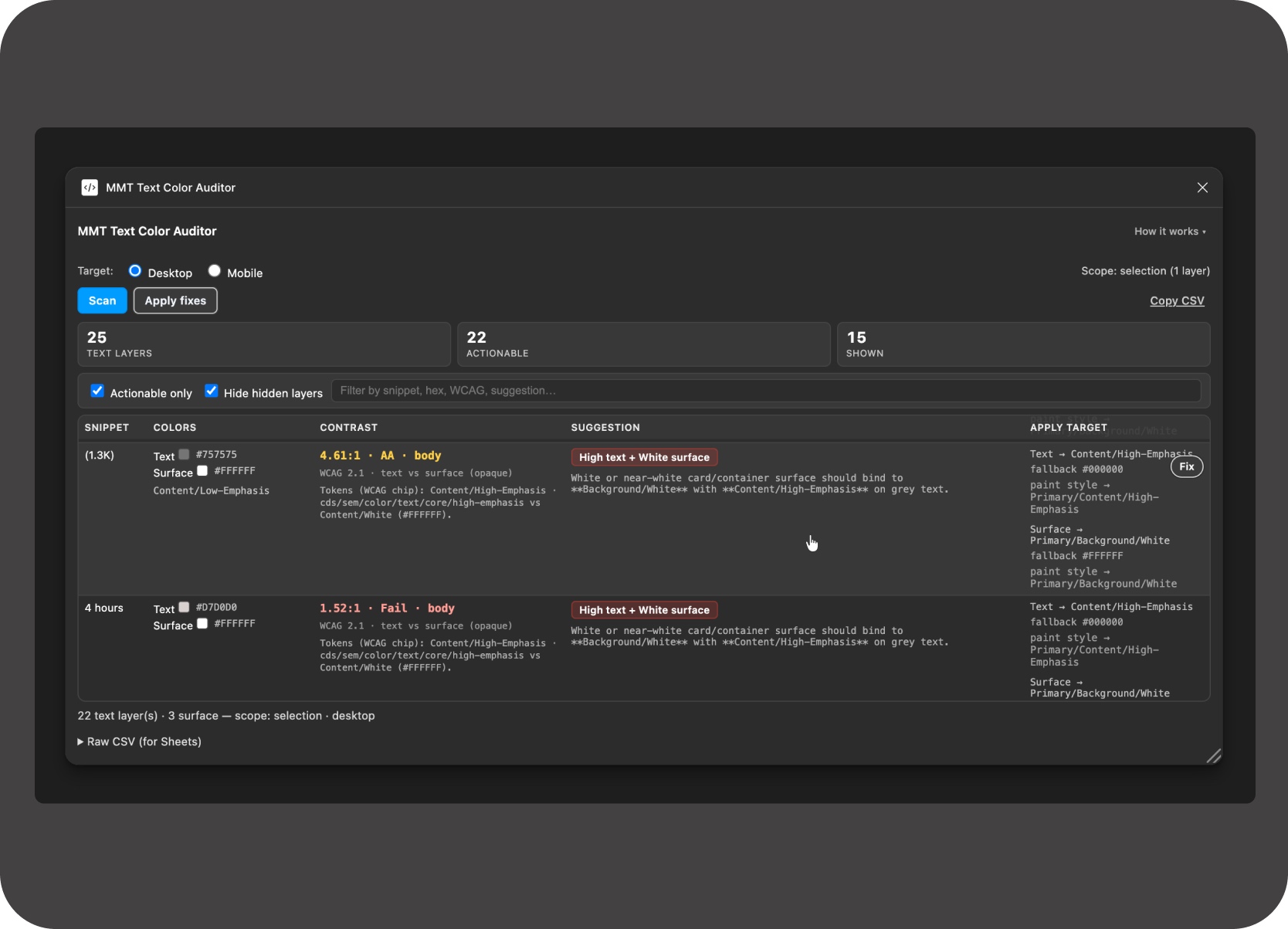Click the High text + White surface tag in (1.3K) row
Viewport: 1288px width, 929px height.
point(644,457)
